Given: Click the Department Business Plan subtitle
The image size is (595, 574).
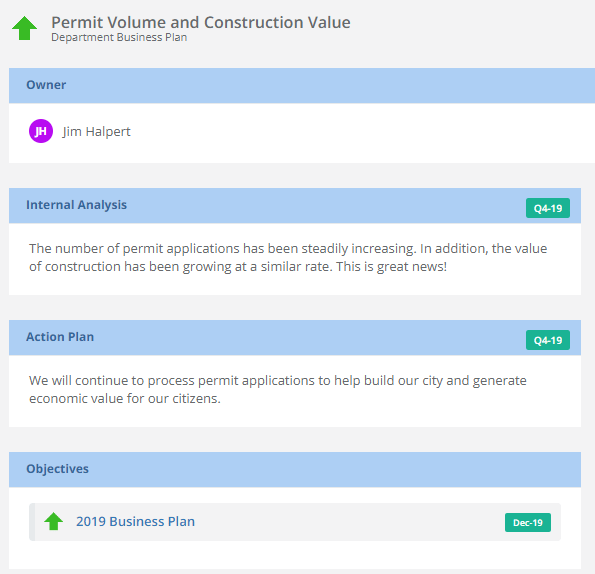Looking at the screenshot, I should point(119,38).
